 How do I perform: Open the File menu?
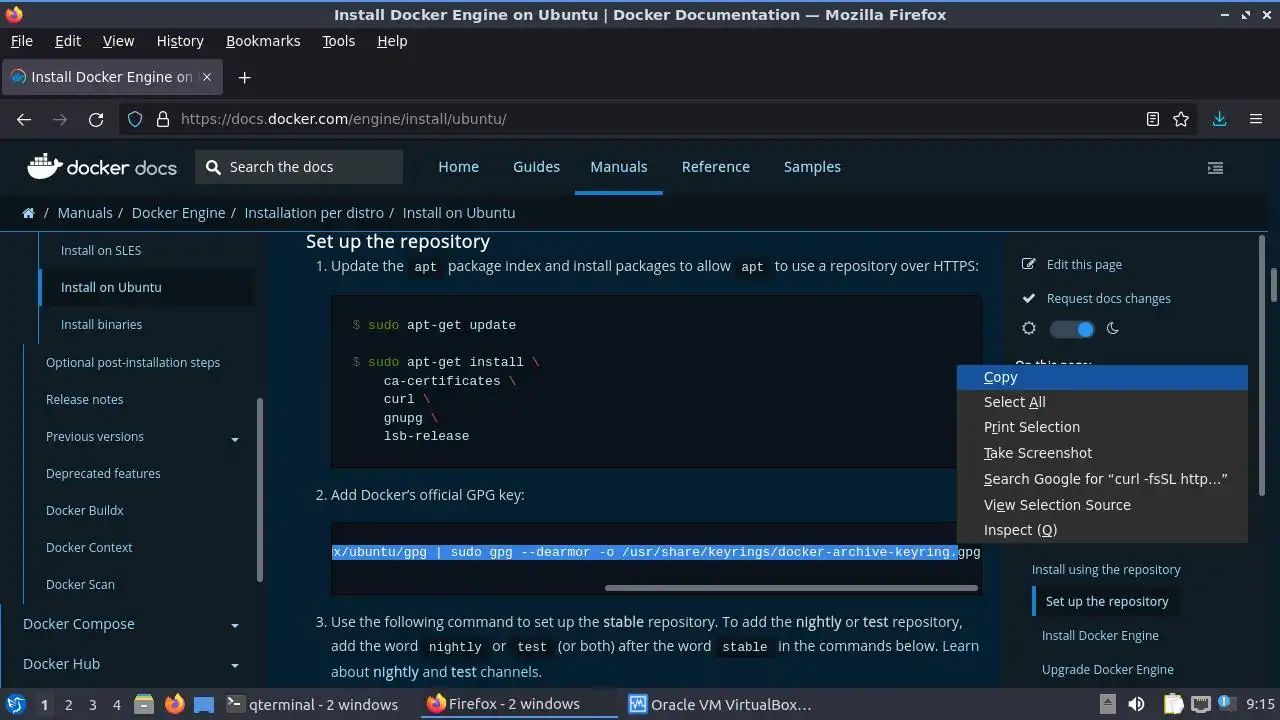(21, 41)
